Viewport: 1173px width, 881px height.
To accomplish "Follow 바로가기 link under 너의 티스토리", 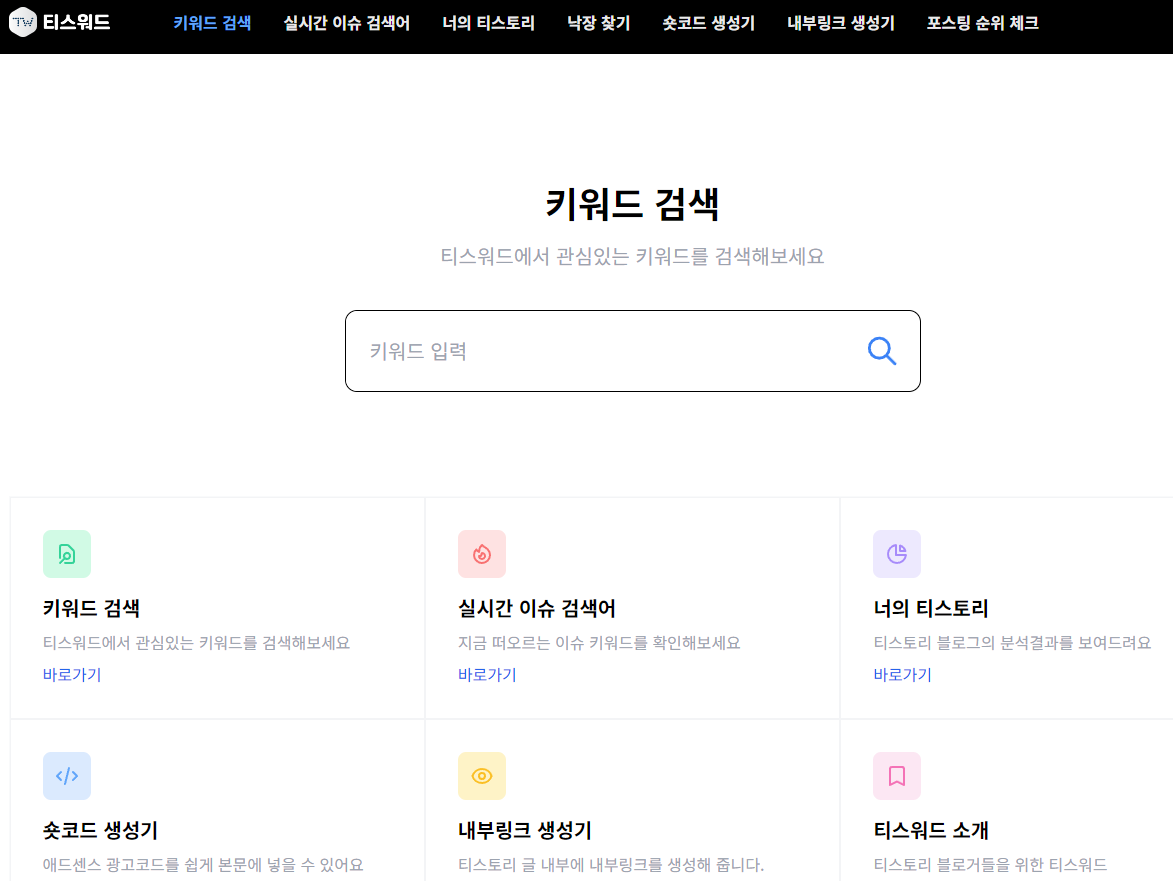I will (x=902, y=675).
